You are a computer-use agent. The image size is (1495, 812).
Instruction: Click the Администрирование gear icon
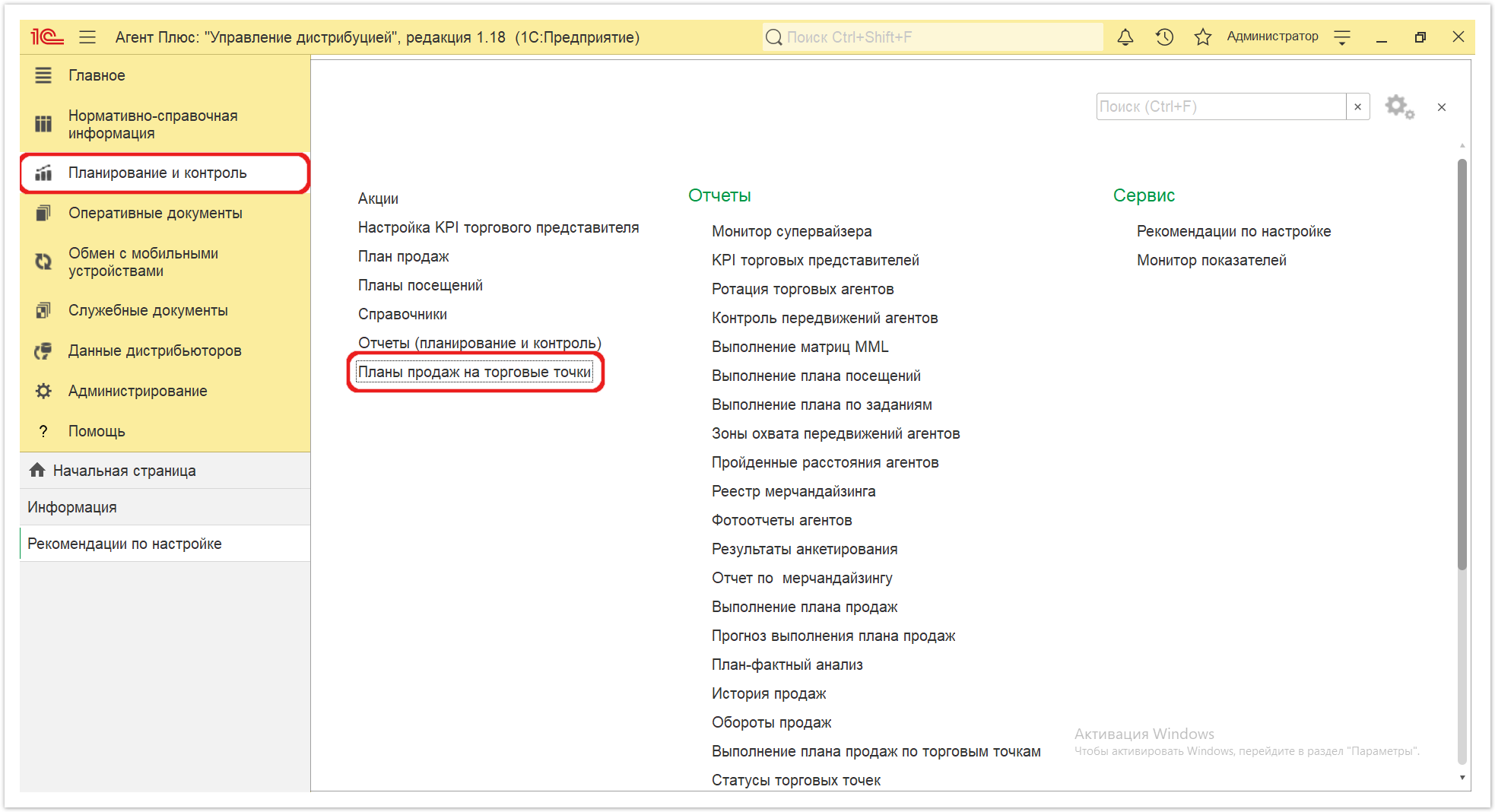43,391
